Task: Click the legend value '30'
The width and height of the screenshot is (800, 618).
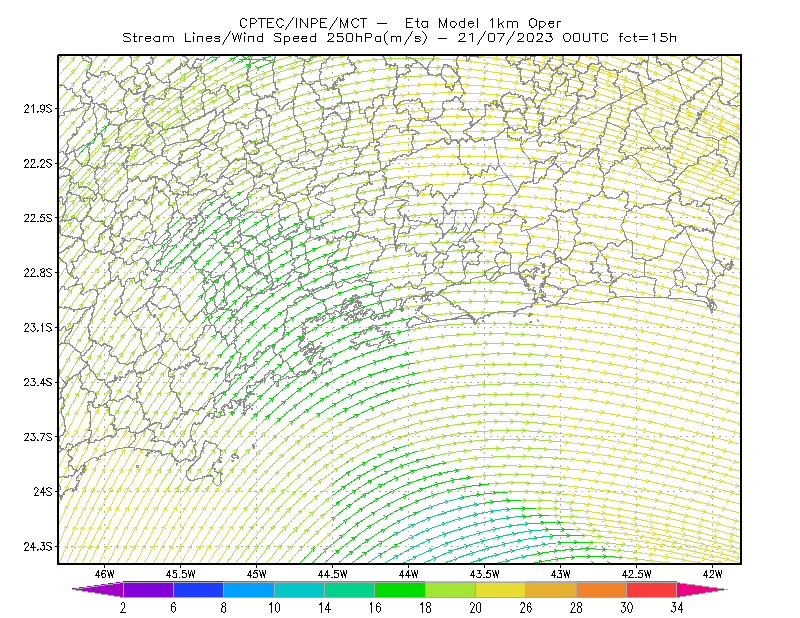Action: click(x=627, y=608)
